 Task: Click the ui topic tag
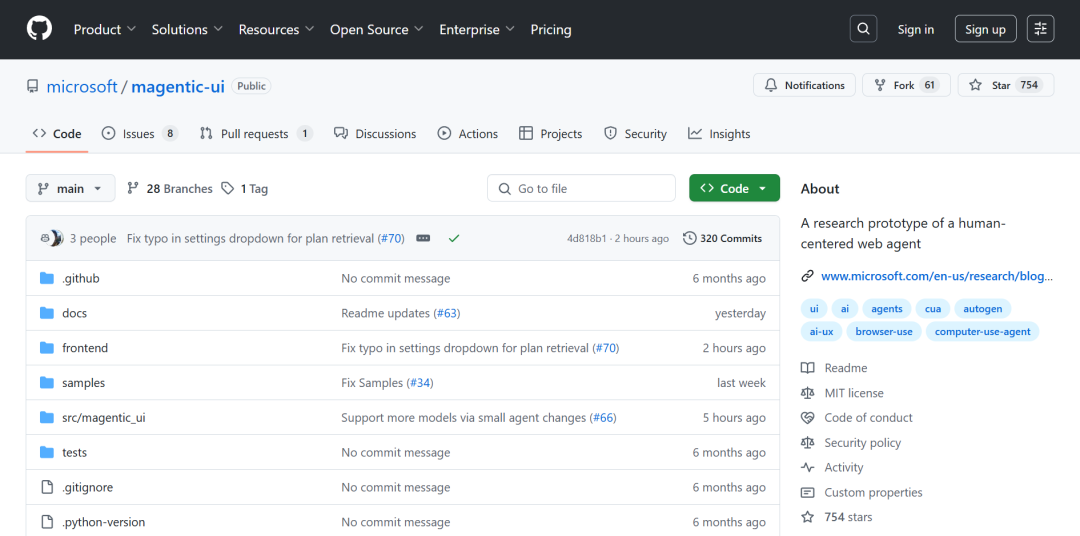tap(814, 309)
